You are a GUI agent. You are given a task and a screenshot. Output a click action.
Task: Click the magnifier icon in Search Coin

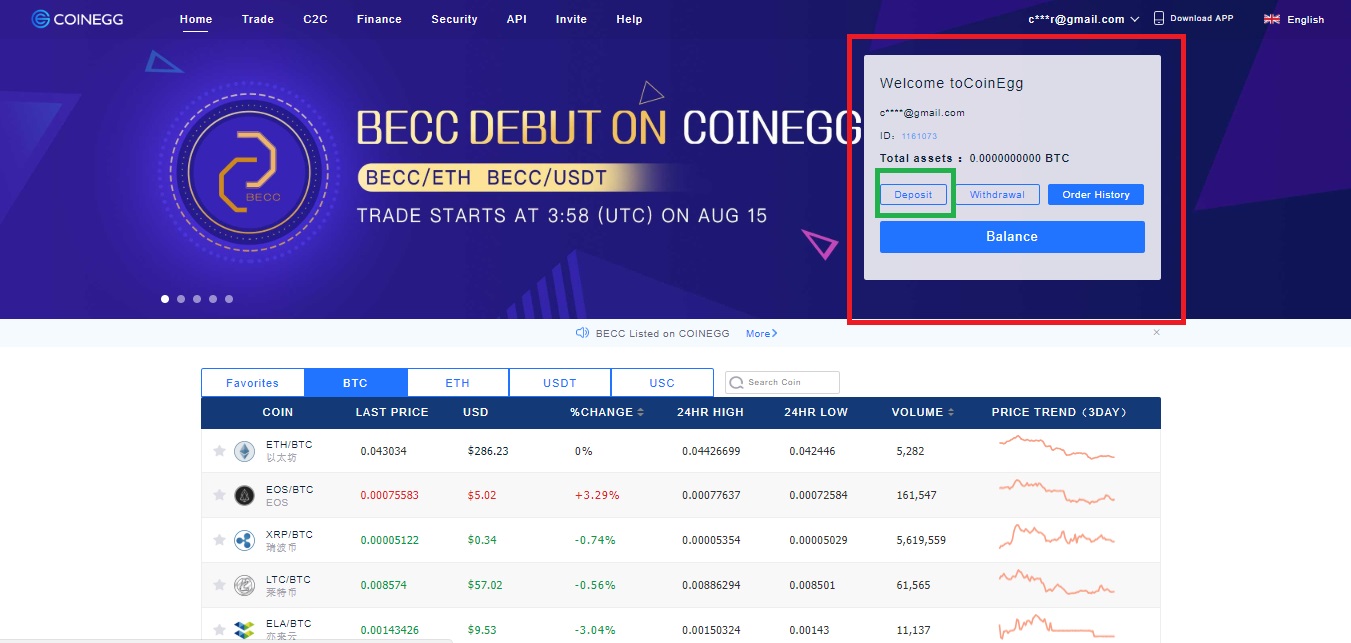pos(737,382)
